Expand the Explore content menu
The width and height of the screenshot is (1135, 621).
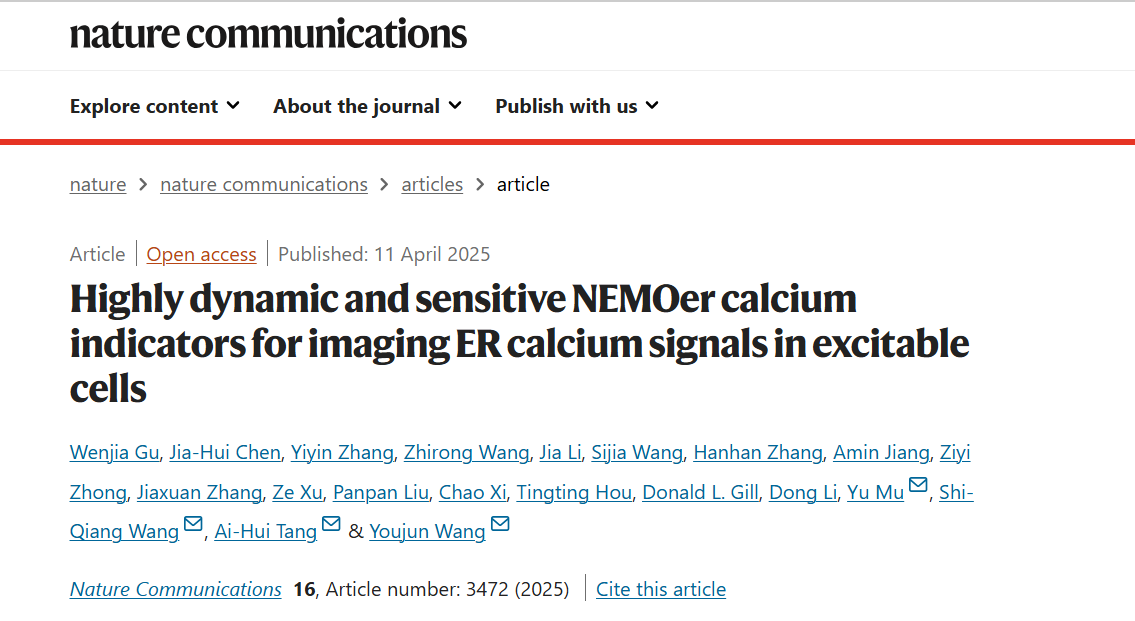[x=155, y=106]
